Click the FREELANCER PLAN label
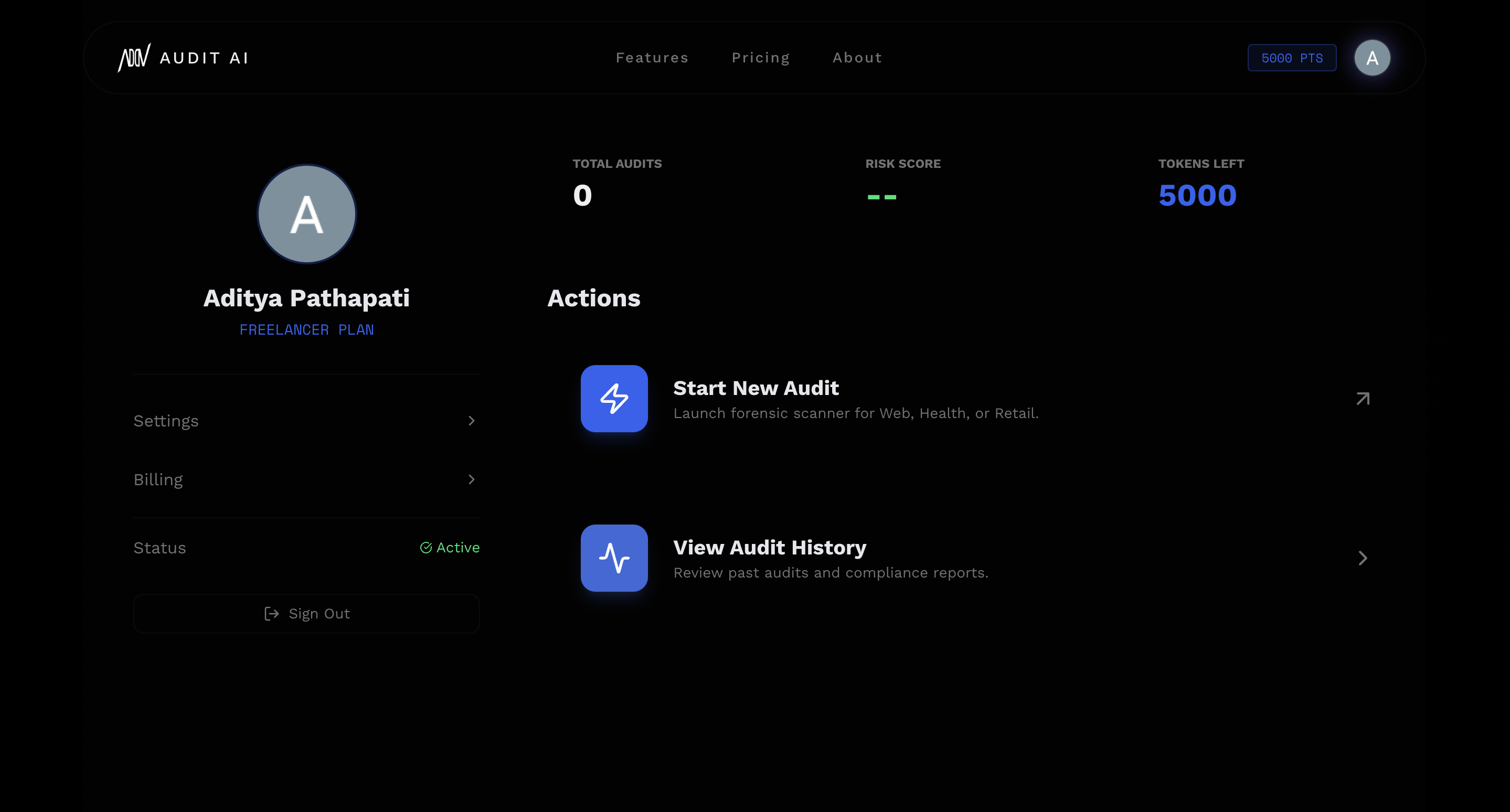1510x812 pixels. [x=306, y=330]
